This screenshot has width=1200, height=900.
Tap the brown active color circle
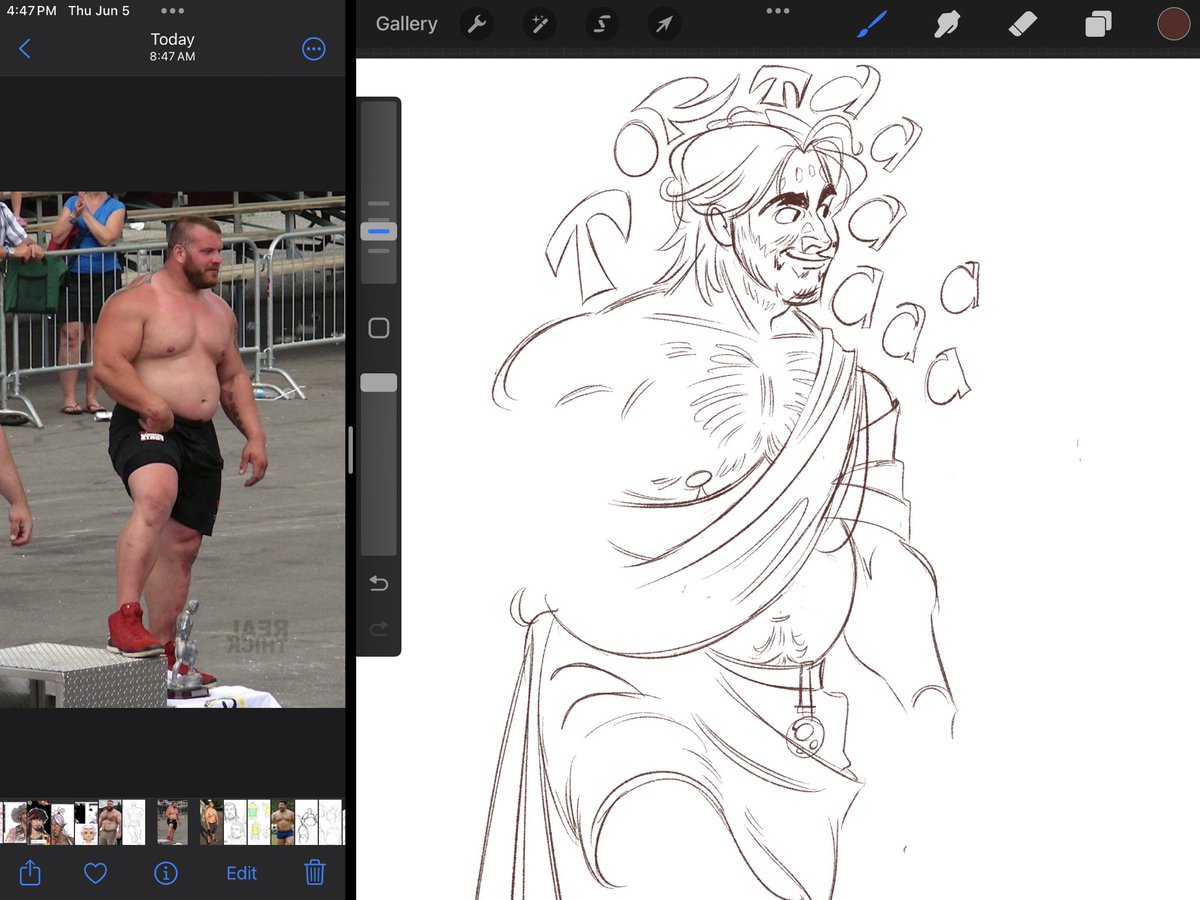click(1173, 24)
